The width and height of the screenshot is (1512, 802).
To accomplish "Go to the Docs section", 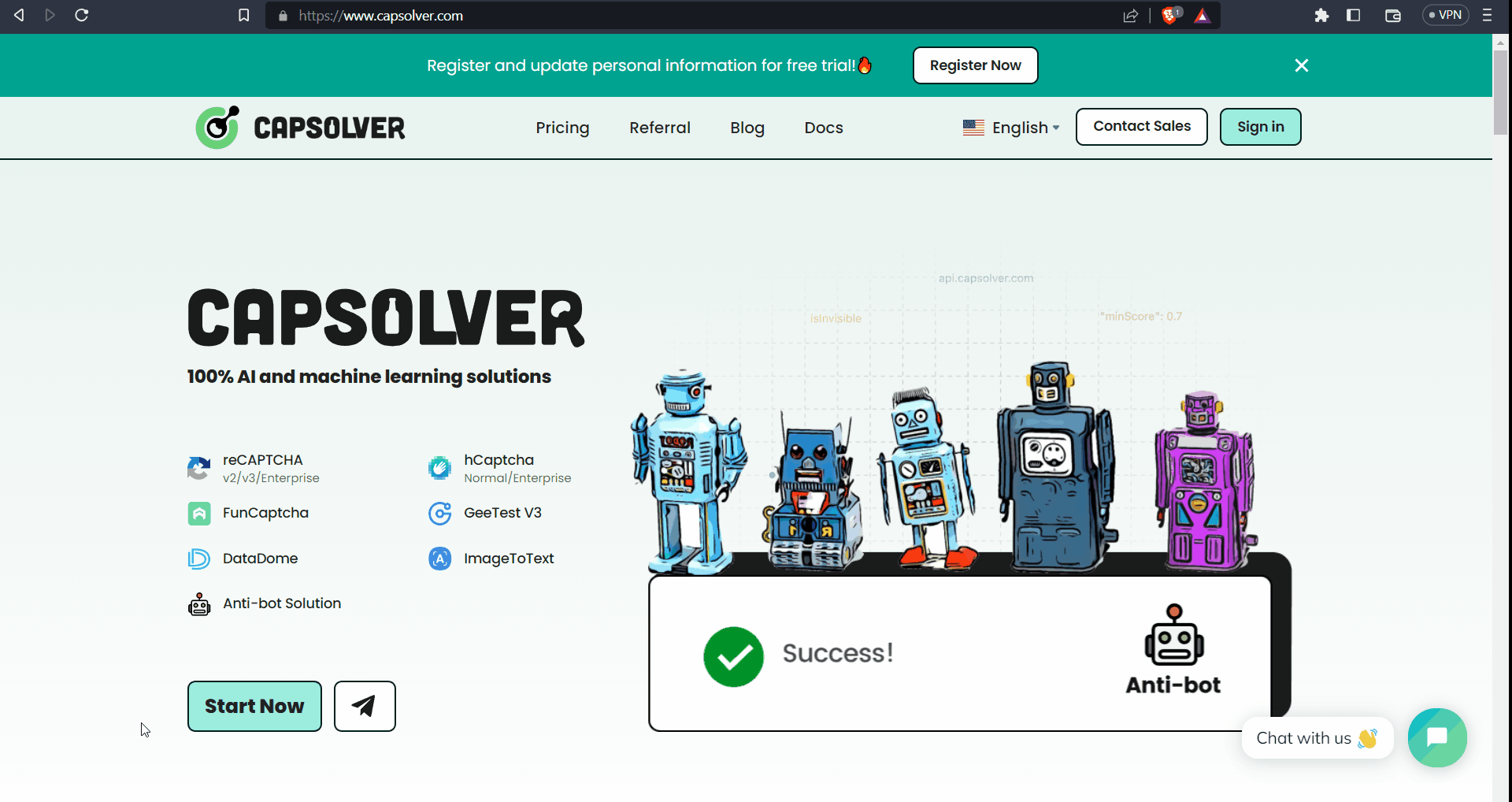I will coord(824,127).
